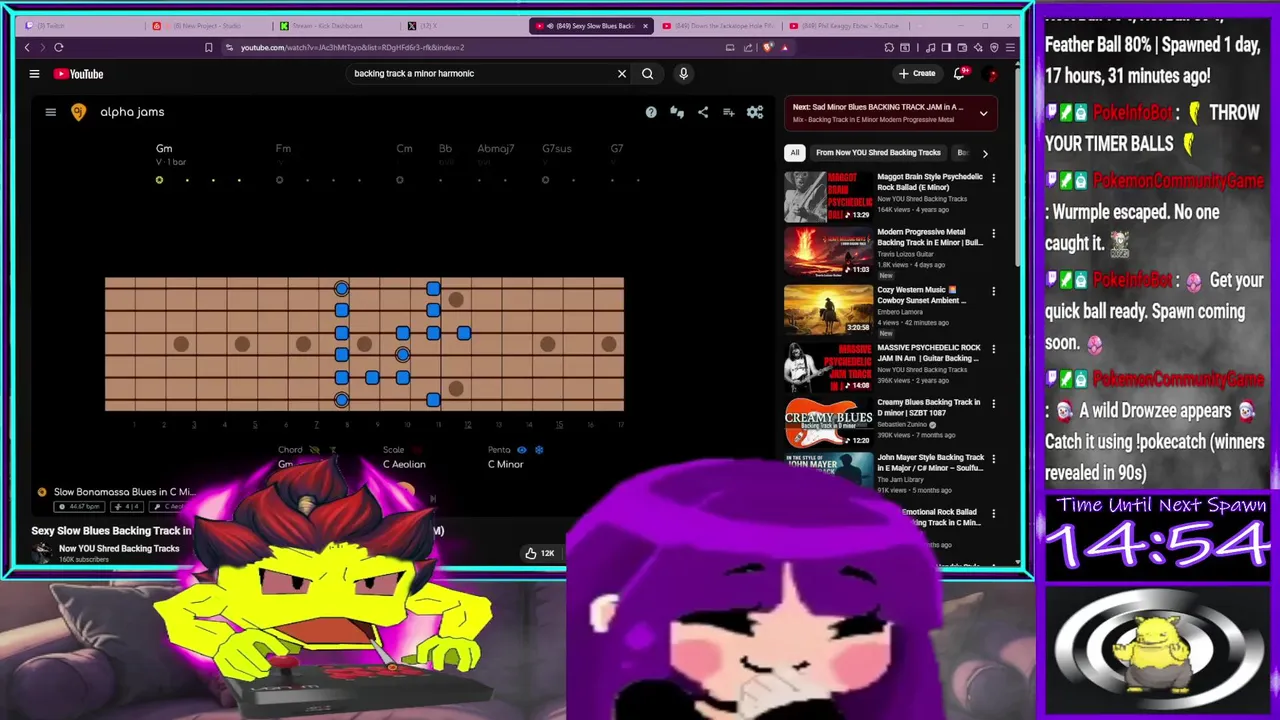Click the G7 chord in progression

pyautogui.click(x=617, y=149)
